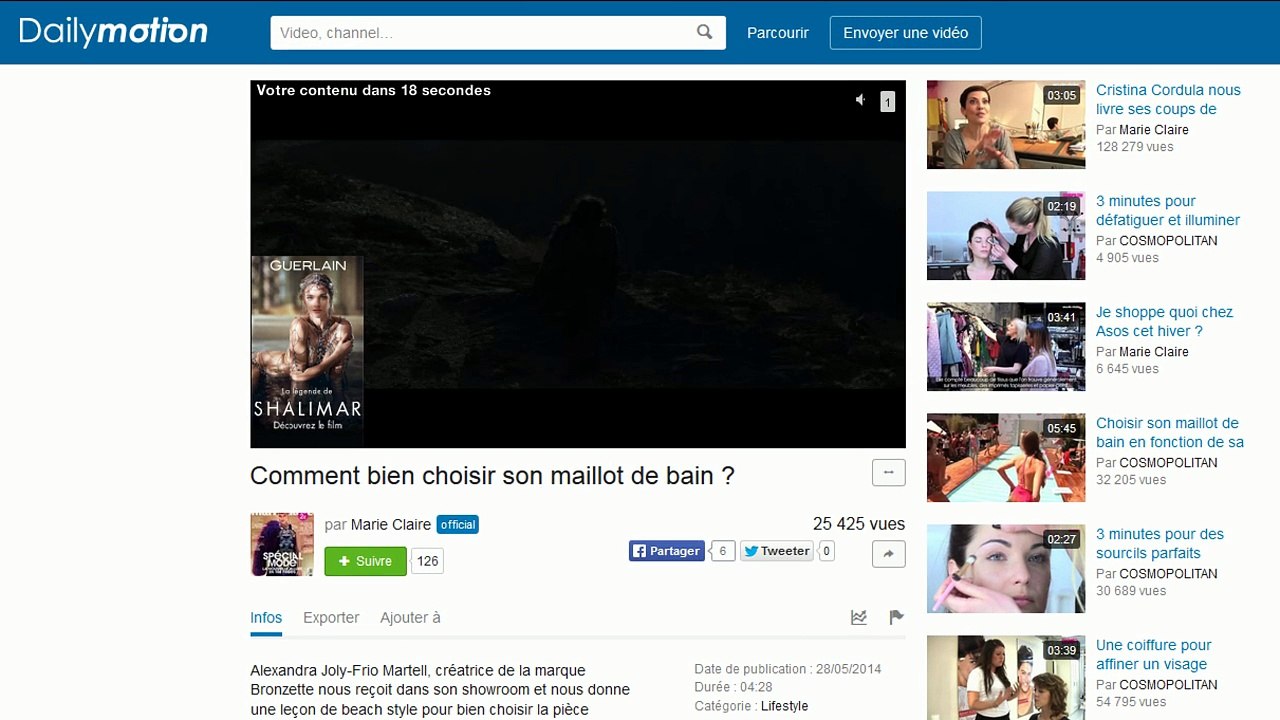The image size is (1280, 720).
Task: View video statistics chart icon
Action: coord(859,617)
